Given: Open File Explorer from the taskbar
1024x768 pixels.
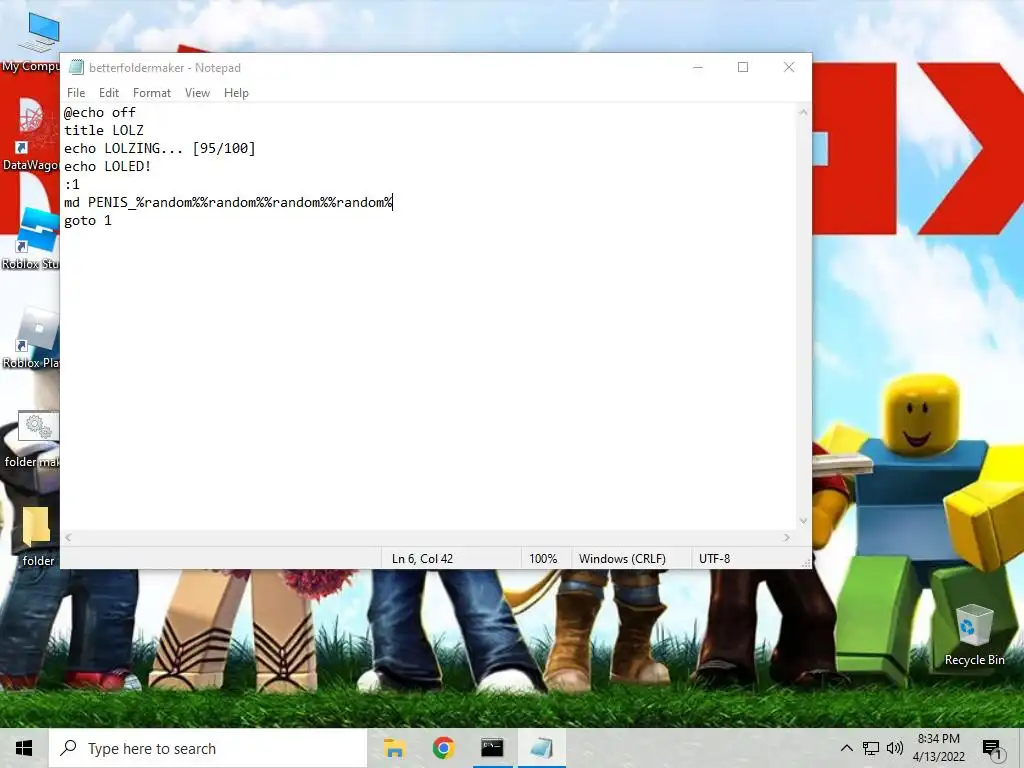Looking at the screenshot, I should click(394, 748).
